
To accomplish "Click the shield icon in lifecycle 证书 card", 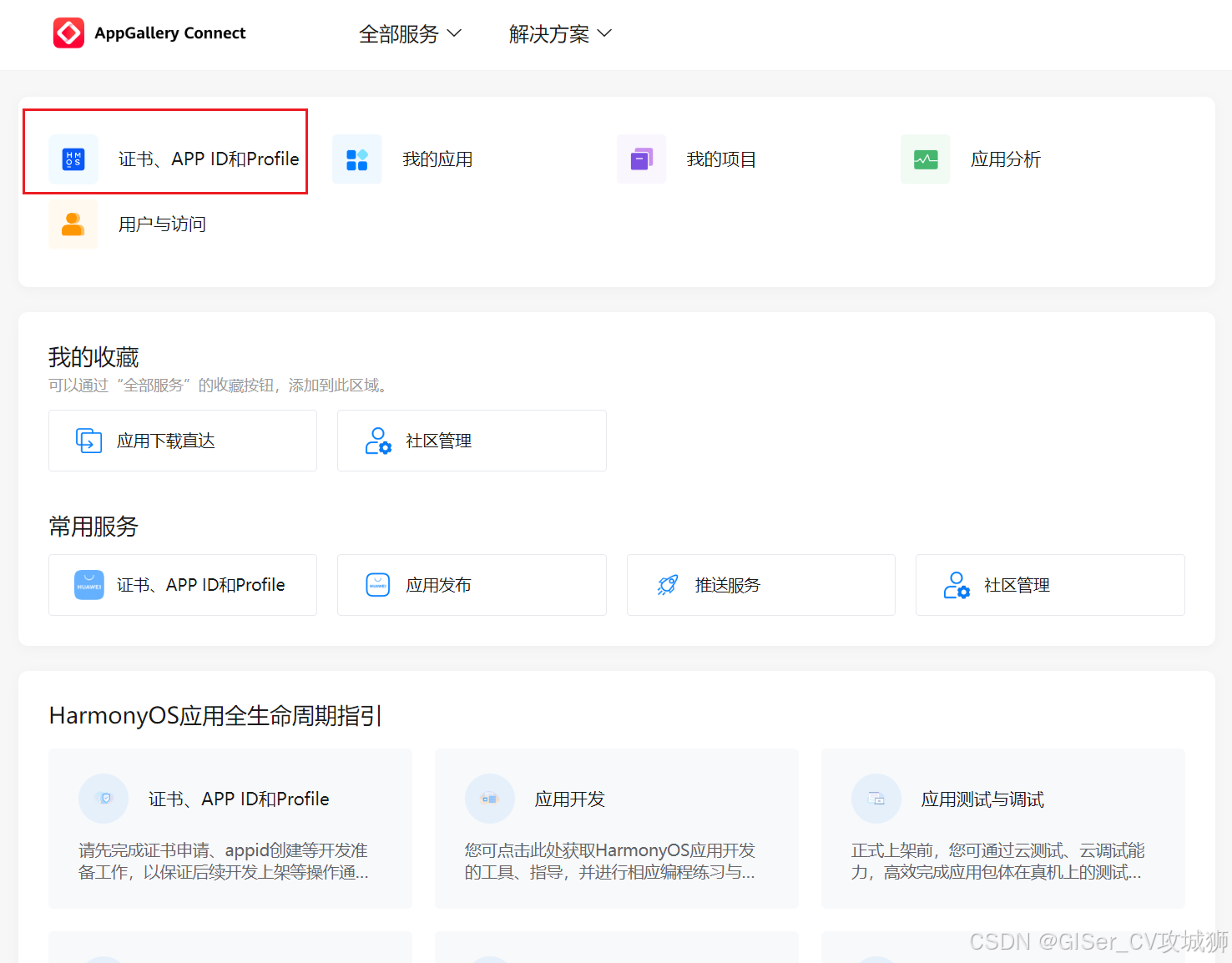I will pyautogui.click(x=104, y=799).
